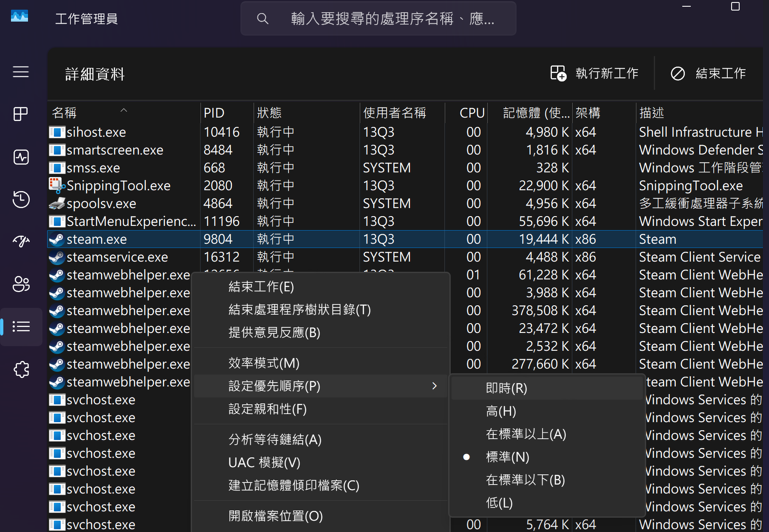Expand 設定優先順序(P) submenu arrow
Viewport: 769px width, 532px height.
434,386
